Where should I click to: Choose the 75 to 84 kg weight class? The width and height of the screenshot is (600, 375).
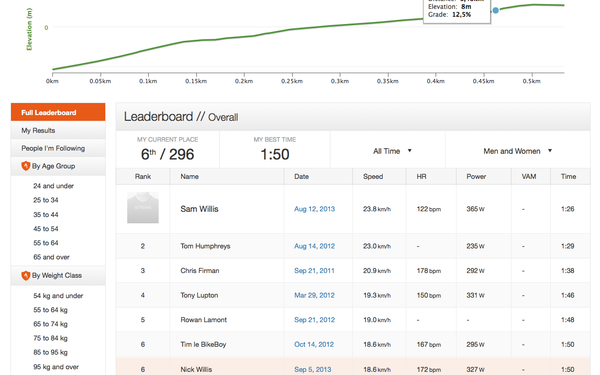[x=50, y=338]
